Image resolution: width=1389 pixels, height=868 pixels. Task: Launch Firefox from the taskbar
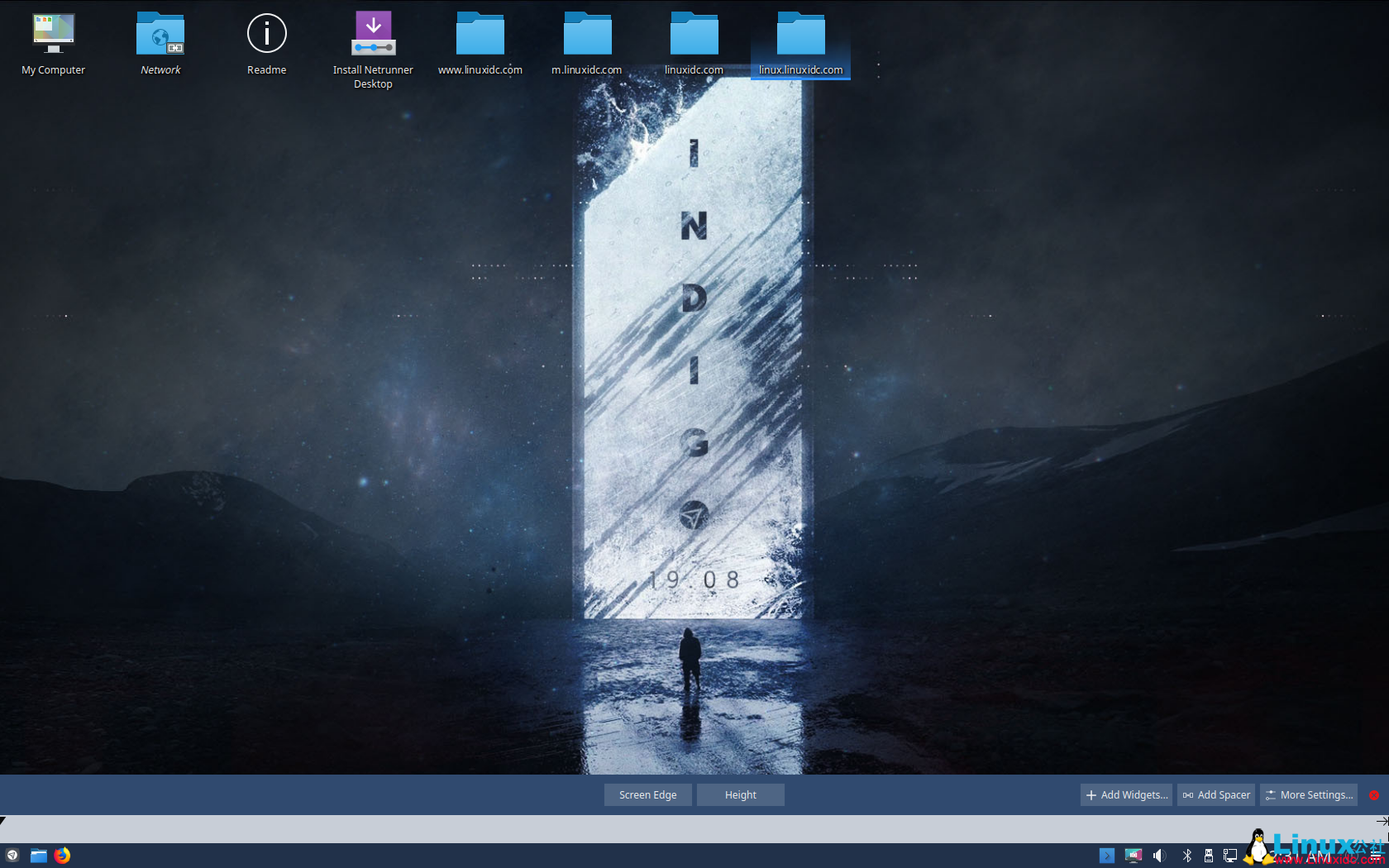pyautogui.click(x=63, y=856)
